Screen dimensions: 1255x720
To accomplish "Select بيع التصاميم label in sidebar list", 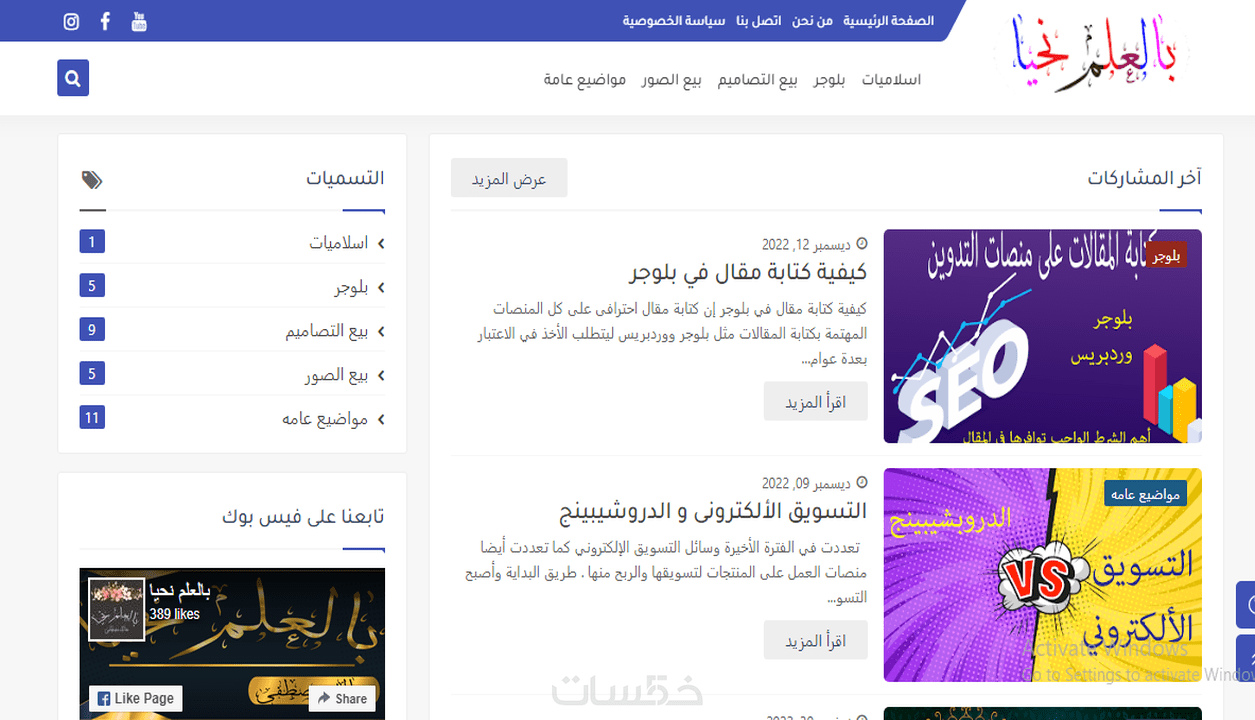I will coord(327,331).
